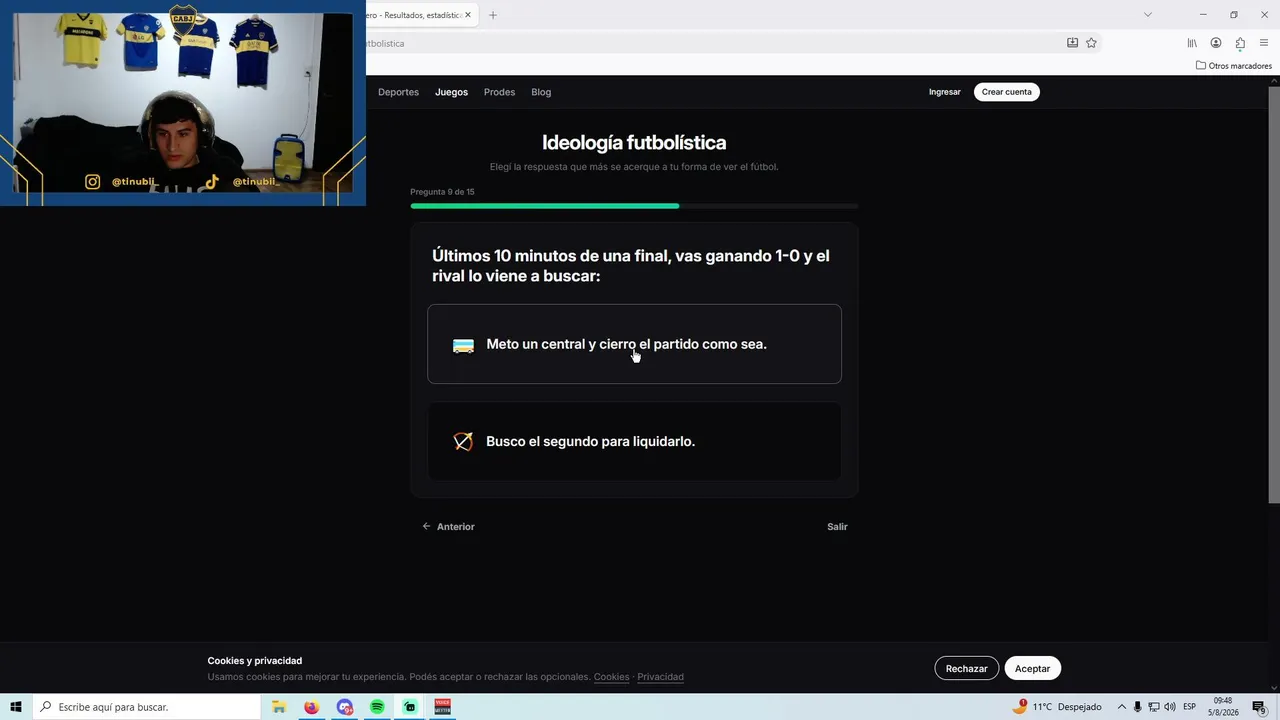The image size is (1280, 720).
Task: Open the green Streamlabs taskbar icon
Action: (x=410, y=707)
